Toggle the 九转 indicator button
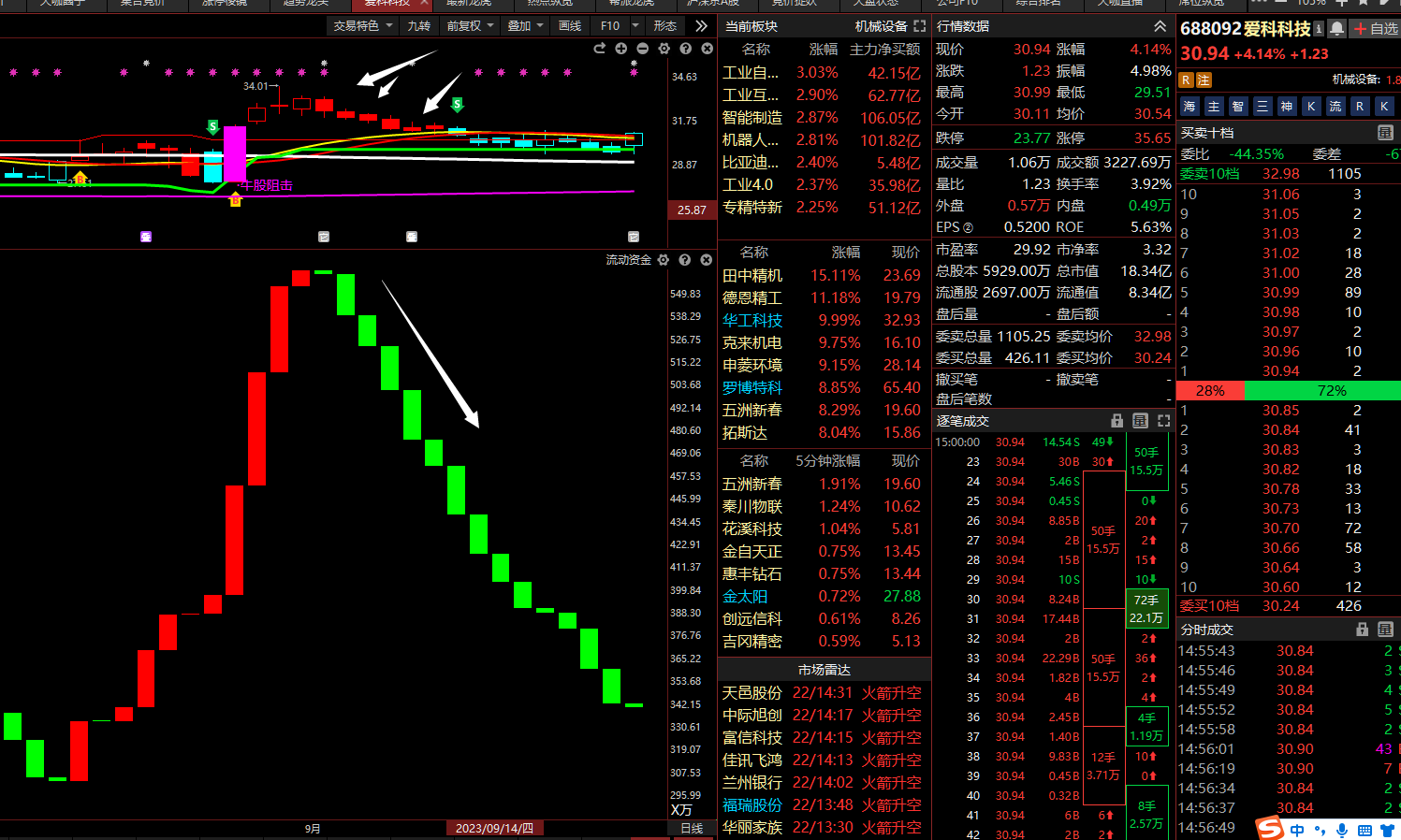Viewport: 1401px width, 840px height. click(419, 26)
